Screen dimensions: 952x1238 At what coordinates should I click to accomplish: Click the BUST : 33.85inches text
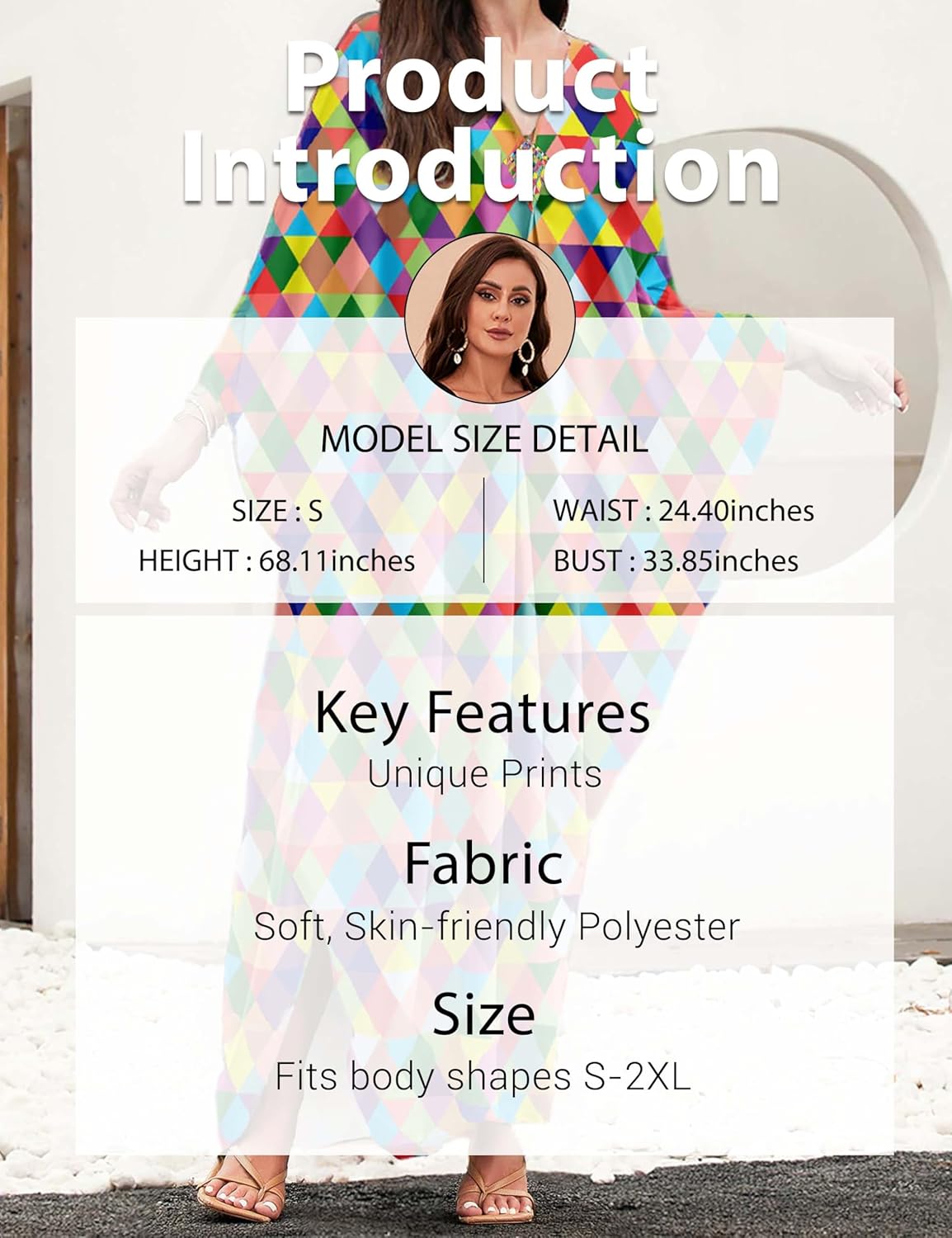[676, 561]
